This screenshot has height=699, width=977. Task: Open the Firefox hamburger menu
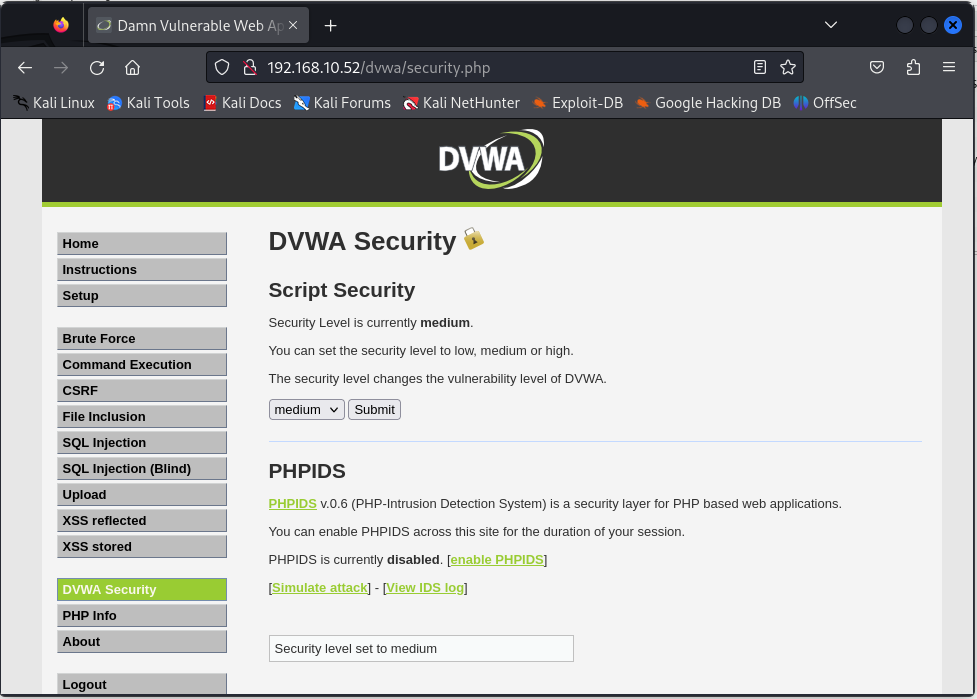click(x=949, y=67)
